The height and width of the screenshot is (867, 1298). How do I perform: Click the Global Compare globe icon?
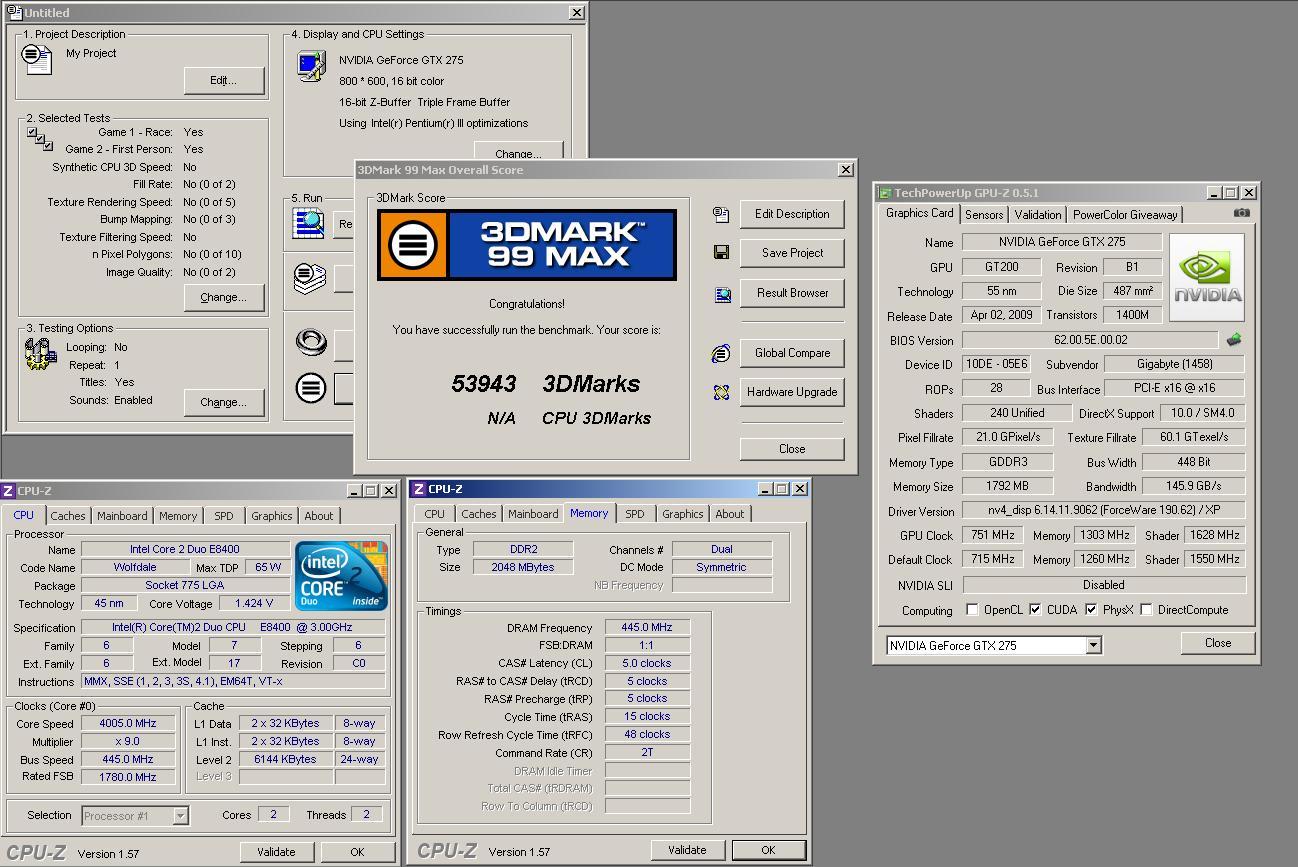click(x=721, y=353)
